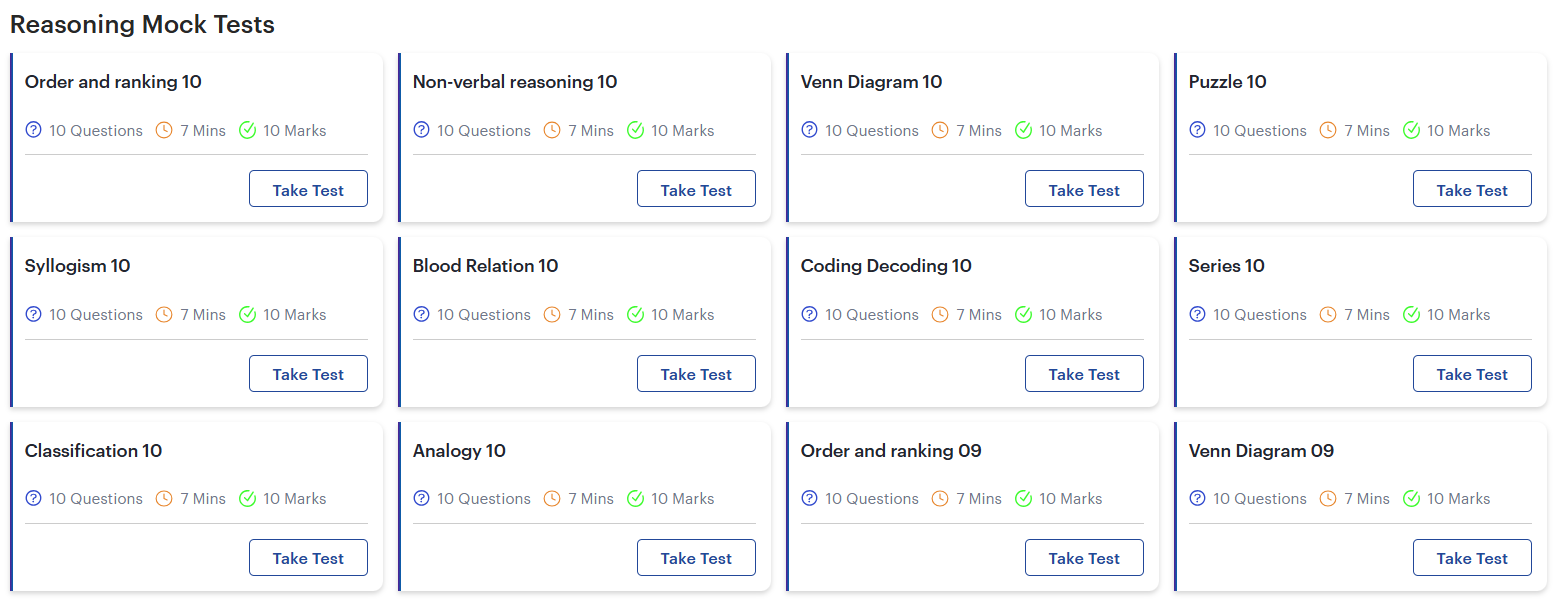Take the Puzzle 10 test
The image size is (1564, 600).
[x=1472, y=188]
